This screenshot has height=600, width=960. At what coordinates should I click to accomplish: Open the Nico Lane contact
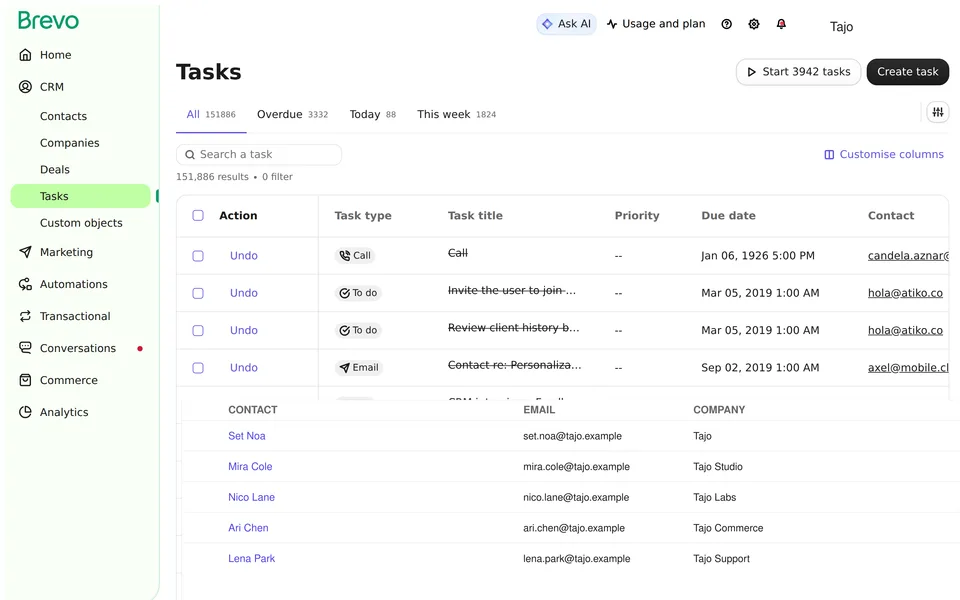pyautogui.click(x=251, y=497)
